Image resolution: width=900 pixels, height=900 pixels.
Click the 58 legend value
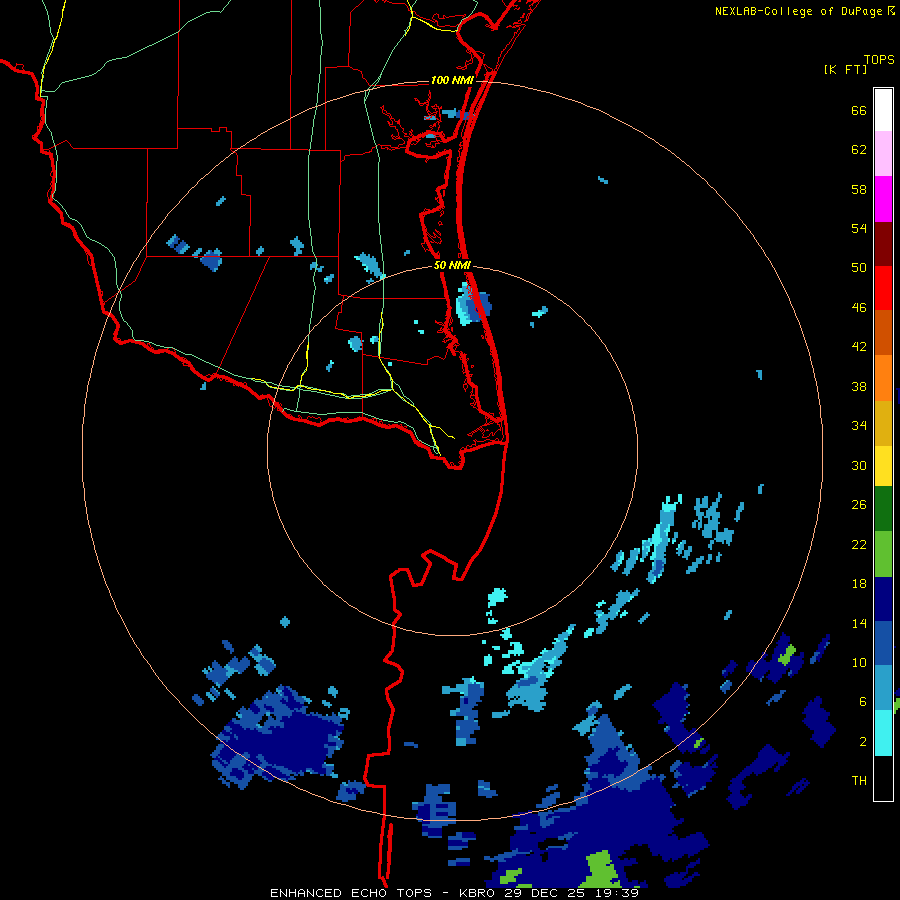coord(859,189)
